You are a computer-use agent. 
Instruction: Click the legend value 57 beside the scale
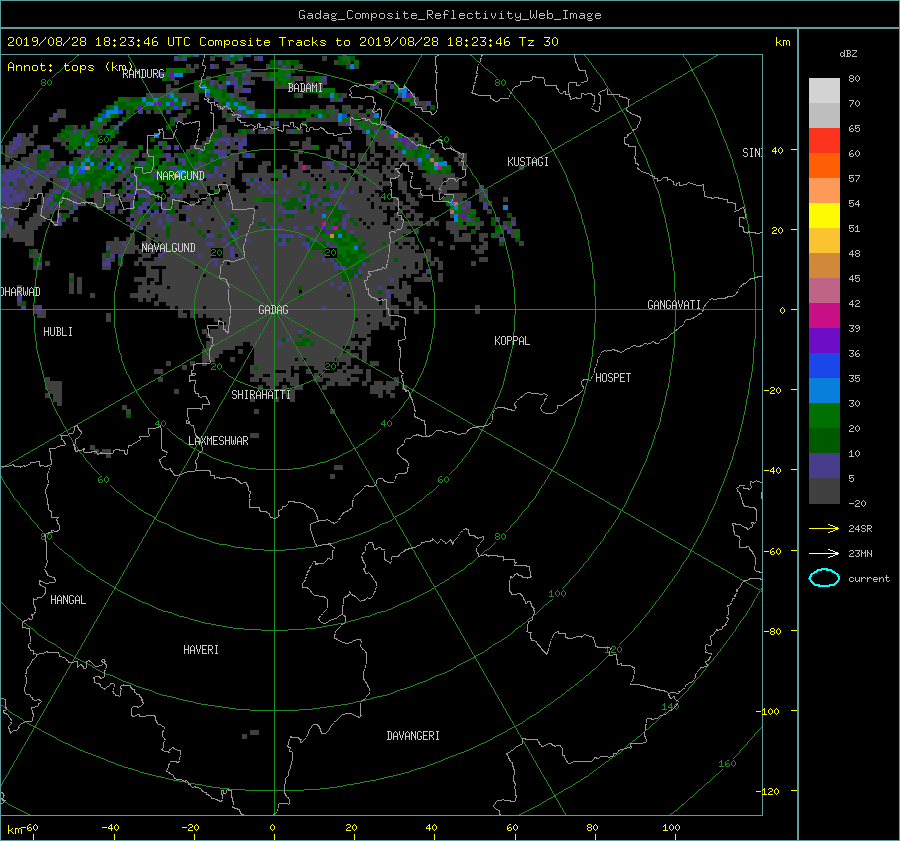point(854,179)
